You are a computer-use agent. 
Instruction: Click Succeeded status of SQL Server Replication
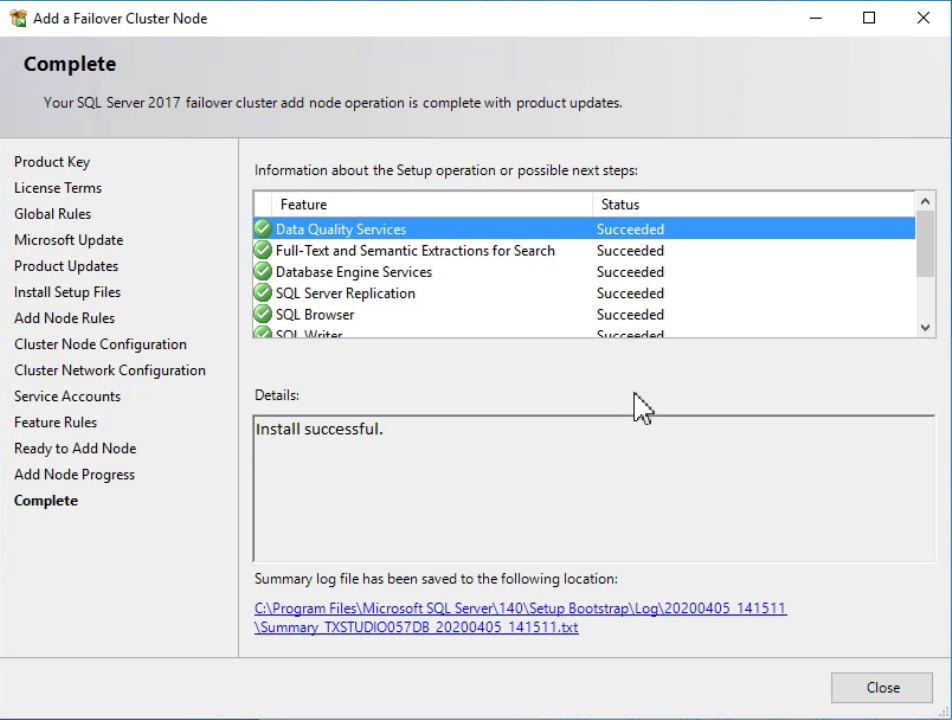[630, 293]
